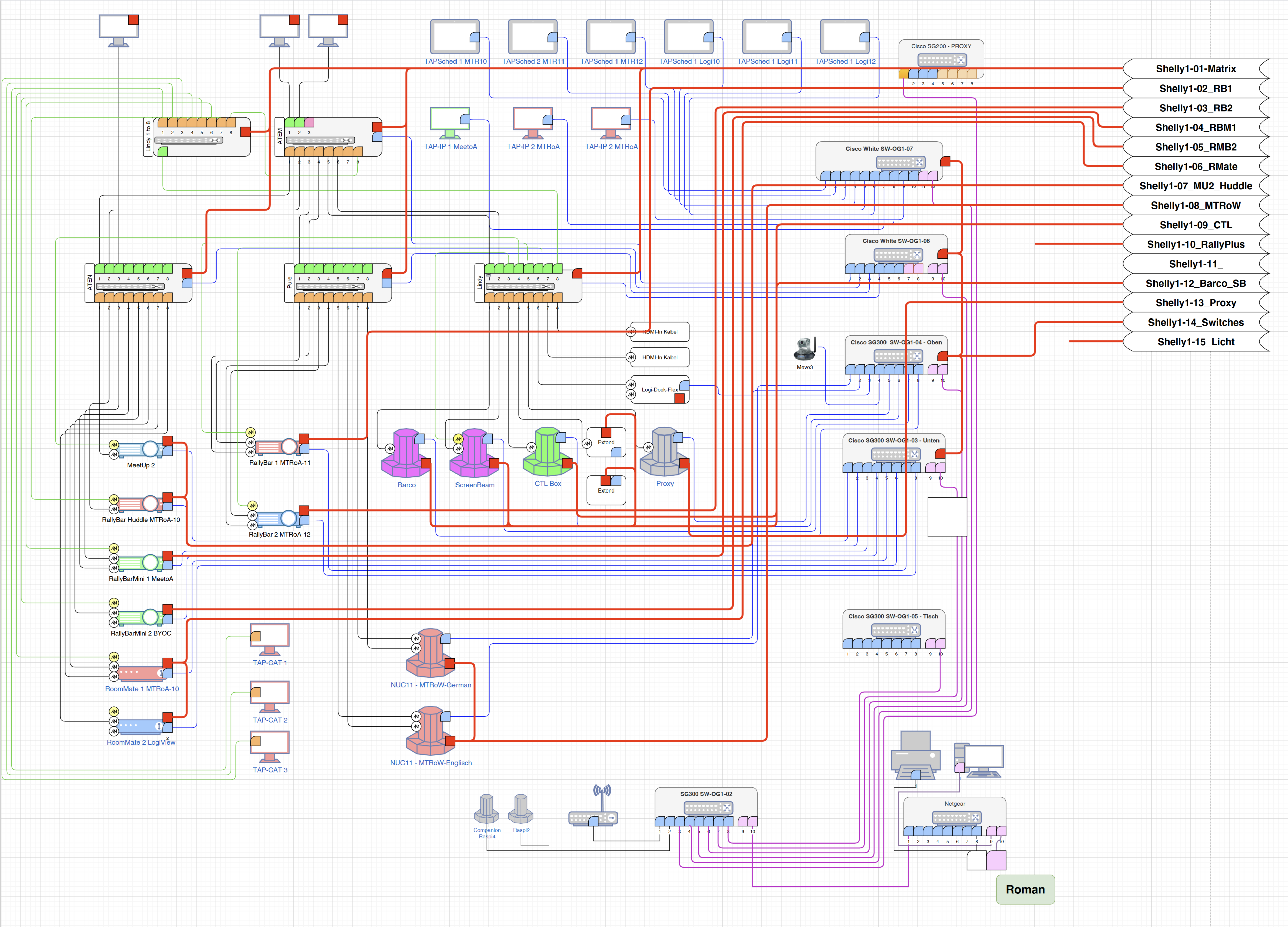
Task: Click the Companion Raspi4 device icon
Action: pos(486,808)
